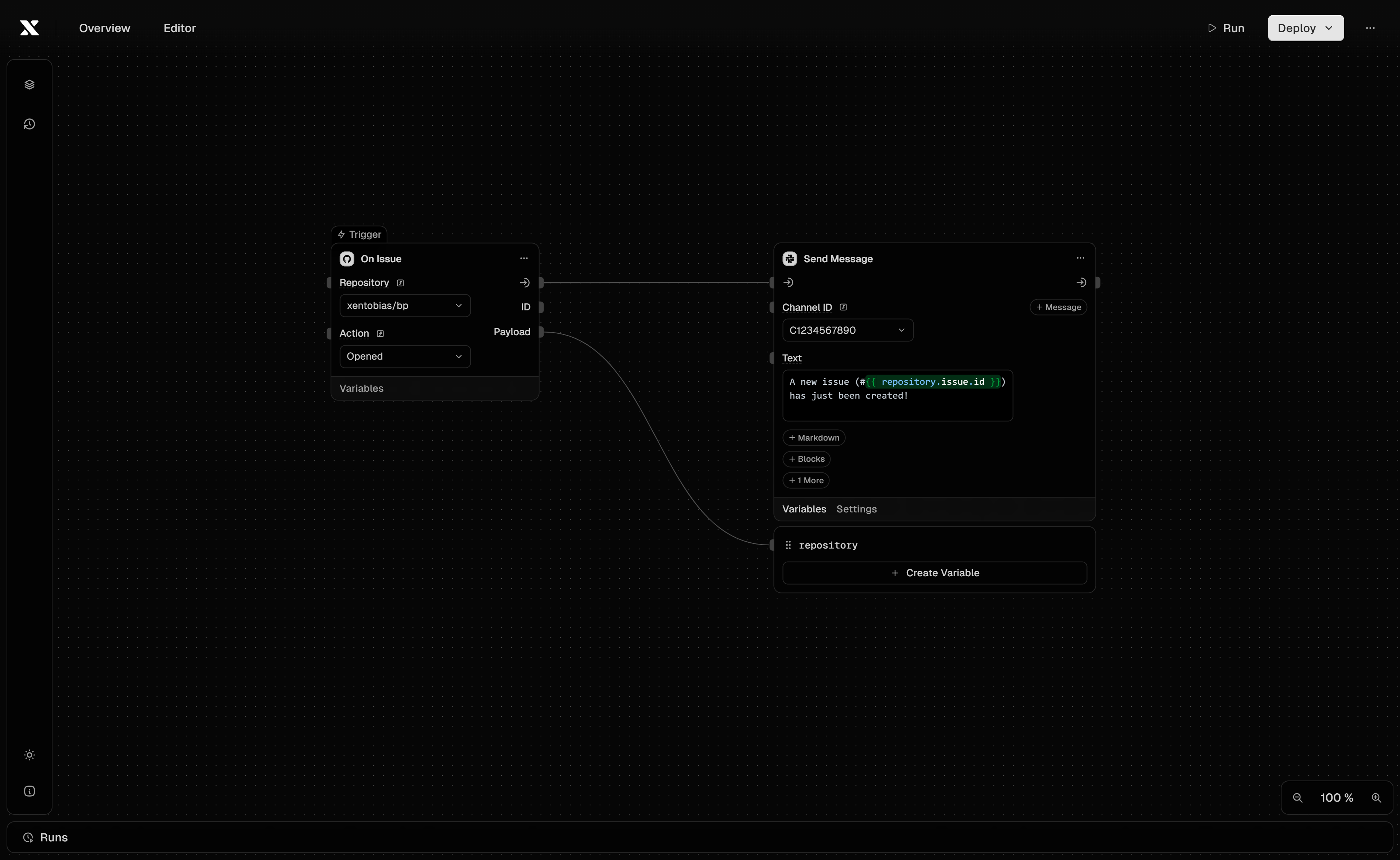The width and height of the screenshot is (1400, 860).
Task: Switch to the Overview tab
Action: pyautogui.click(x=105, y=28)
